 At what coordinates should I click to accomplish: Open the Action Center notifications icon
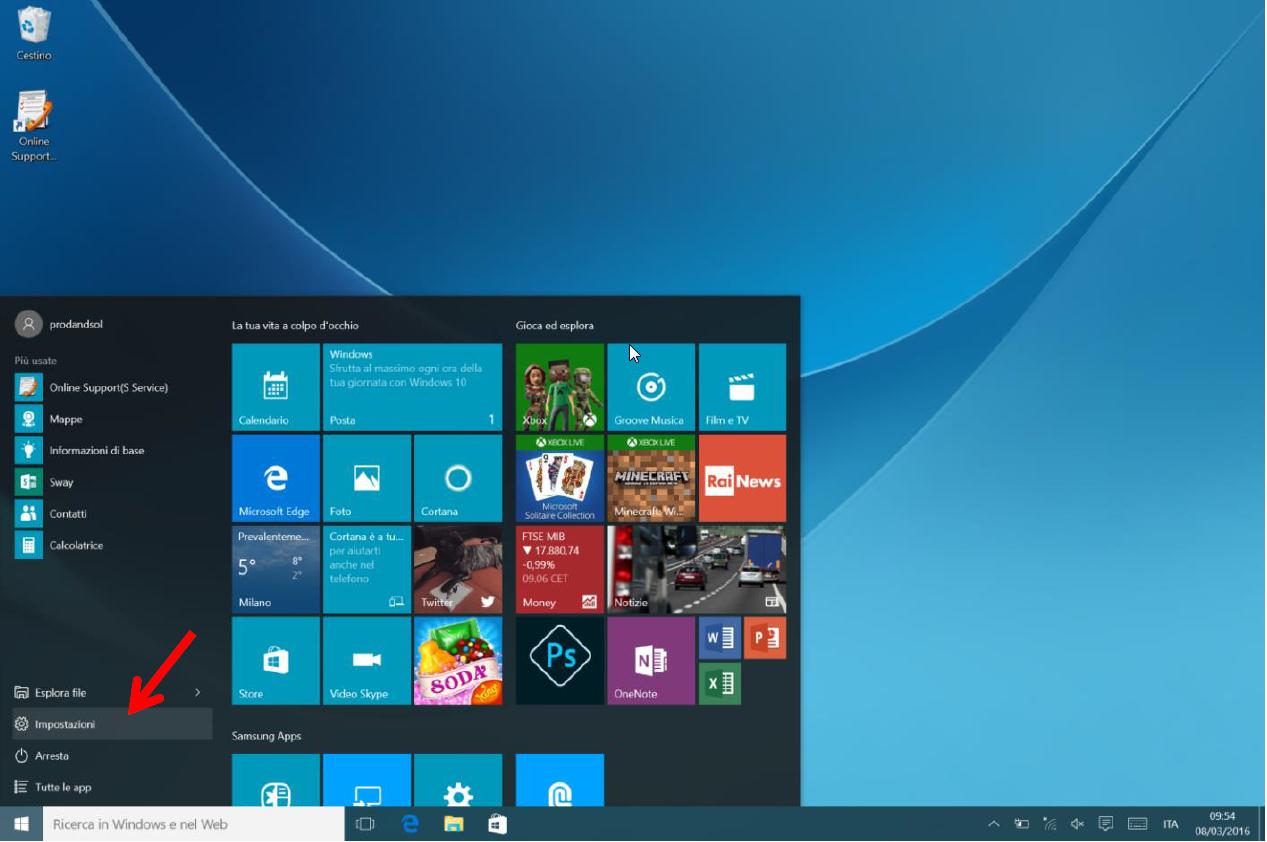coord(1106,824)
